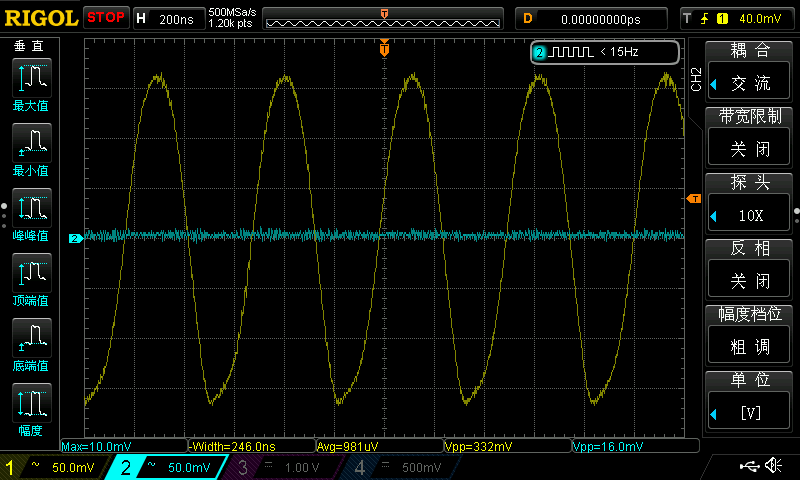Click the trigger source channel 1 badge
The width and height of the screenshot is (800, 480).
(x=722, y=19)
